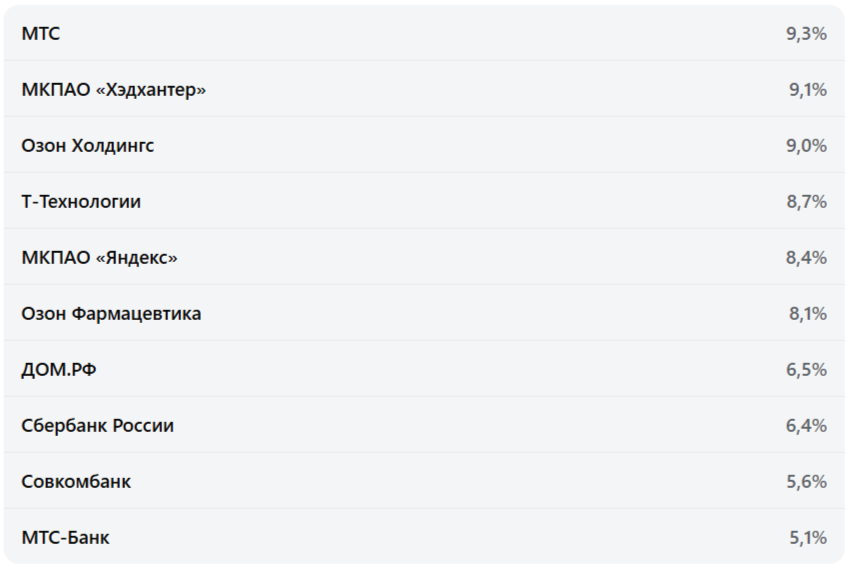Click the 8,4% value for Яндекс
This screenshot has height=568, width=849.
(806, 258)
